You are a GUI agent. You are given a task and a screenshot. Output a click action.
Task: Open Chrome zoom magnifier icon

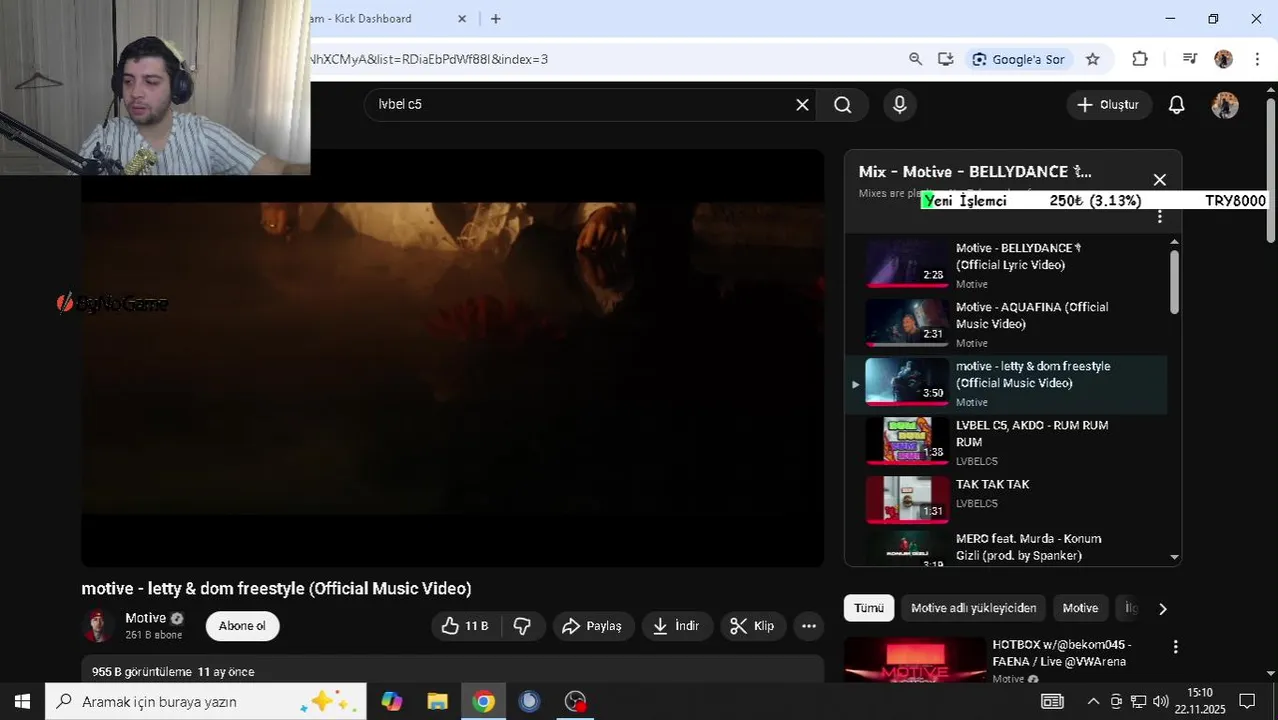(x=915, y=59)
